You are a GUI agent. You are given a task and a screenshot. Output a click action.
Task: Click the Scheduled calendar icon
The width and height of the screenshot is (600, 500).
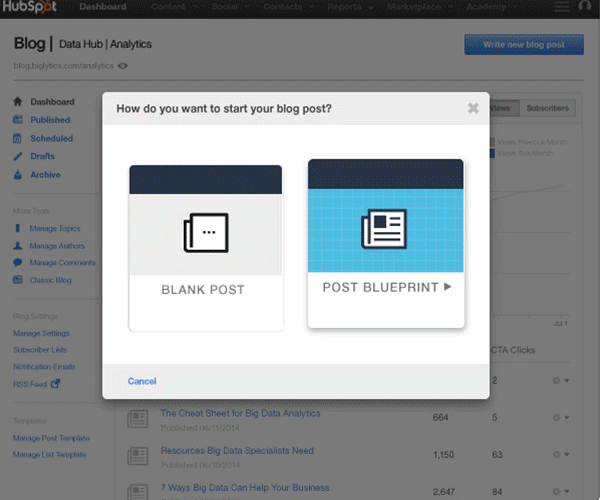coord(18,138)
